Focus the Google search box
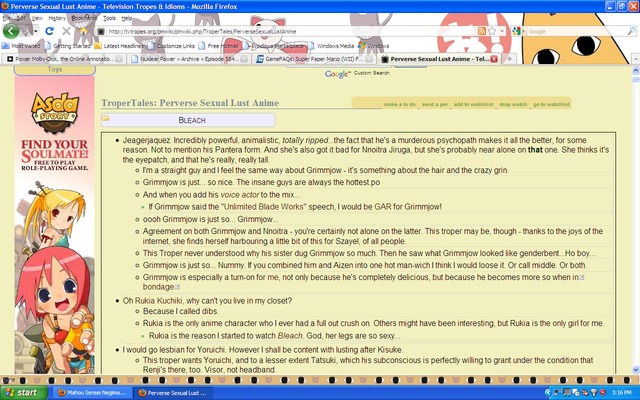640x400 pixels. coord(576,31)
